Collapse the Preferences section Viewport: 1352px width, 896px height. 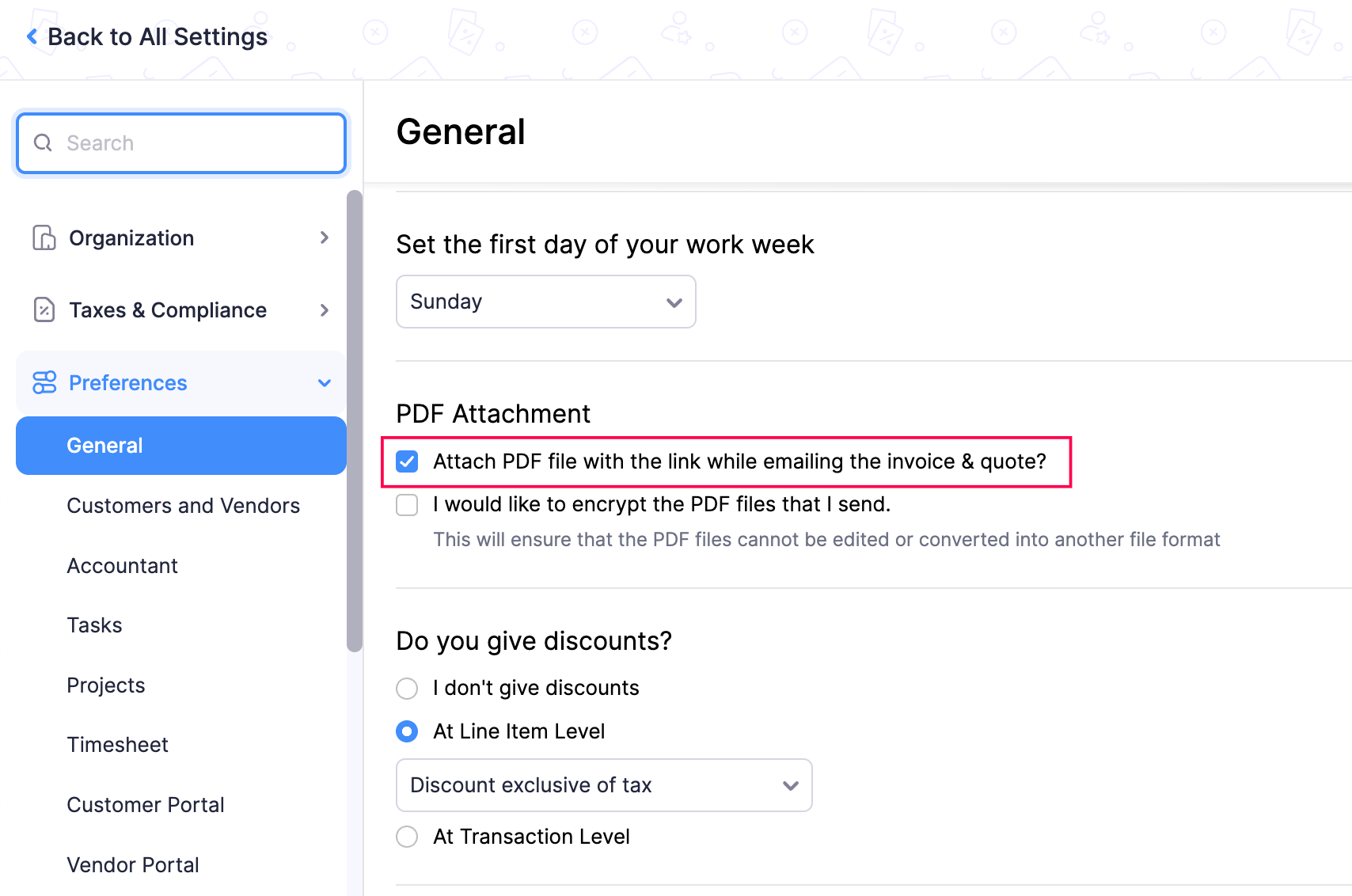pyautogui.click(x=325, y=382)
